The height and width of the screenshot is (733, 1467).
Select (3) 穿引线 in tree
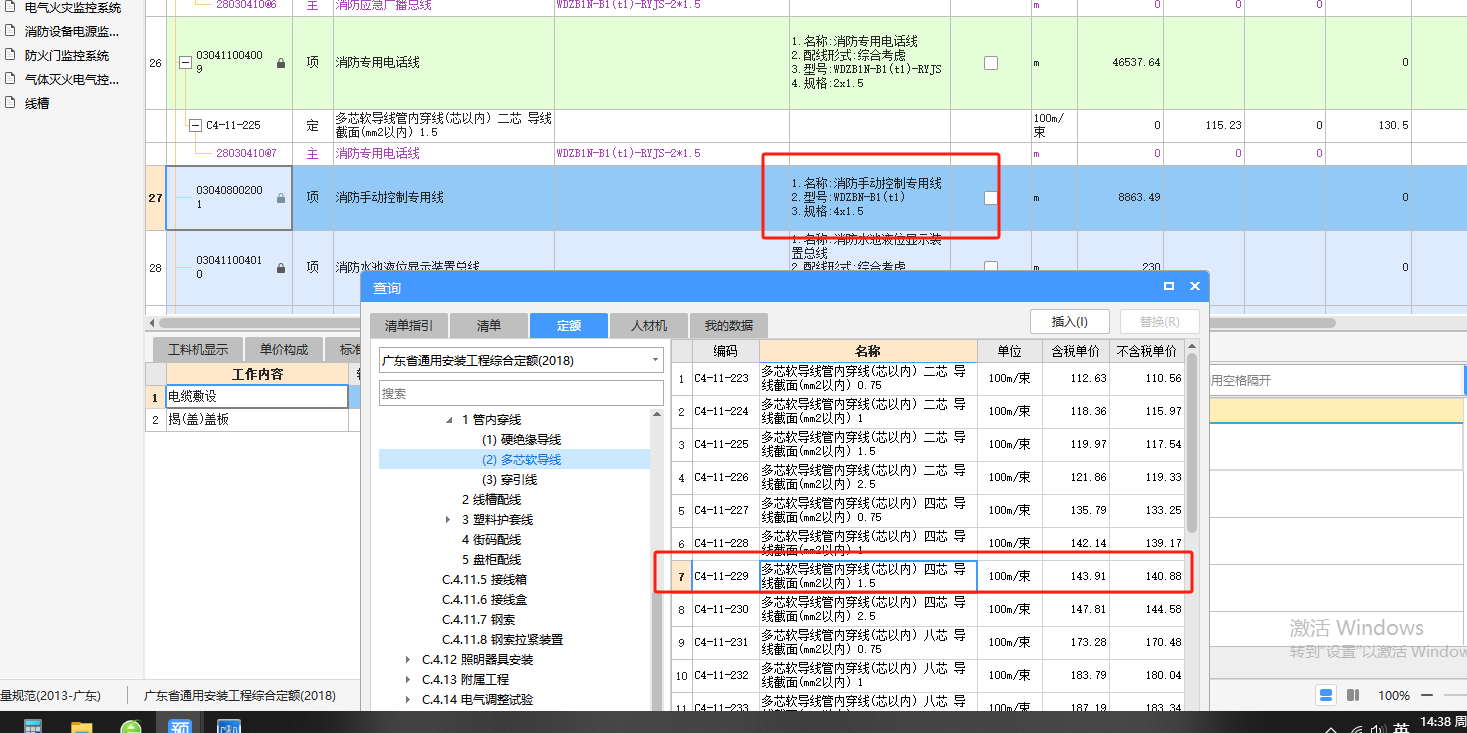[x=509, y=480]
